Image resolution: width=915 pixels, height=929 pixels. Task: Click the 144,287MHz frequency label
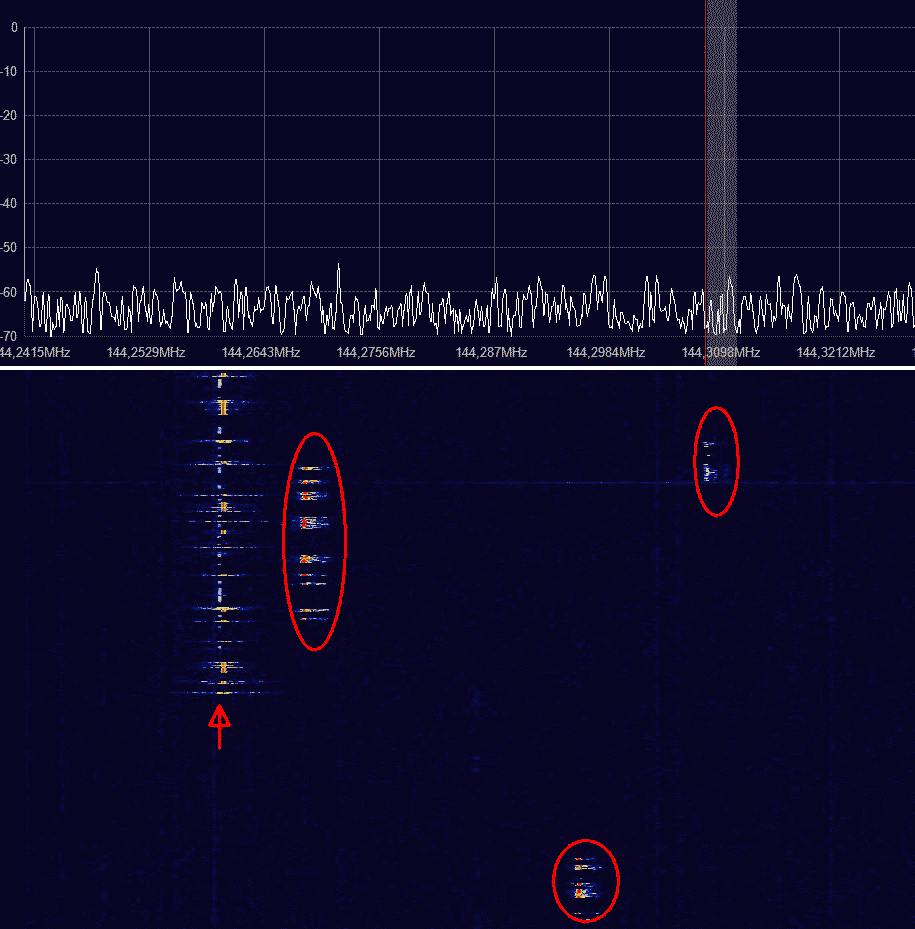(491, 353)
